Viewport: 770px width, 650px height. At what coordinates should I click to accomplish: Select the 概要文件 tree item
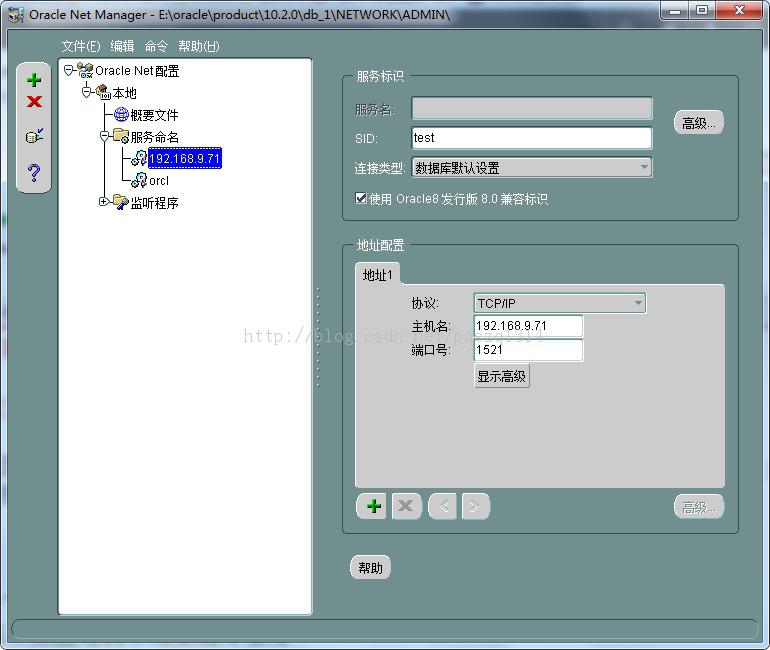coord(154,115)
